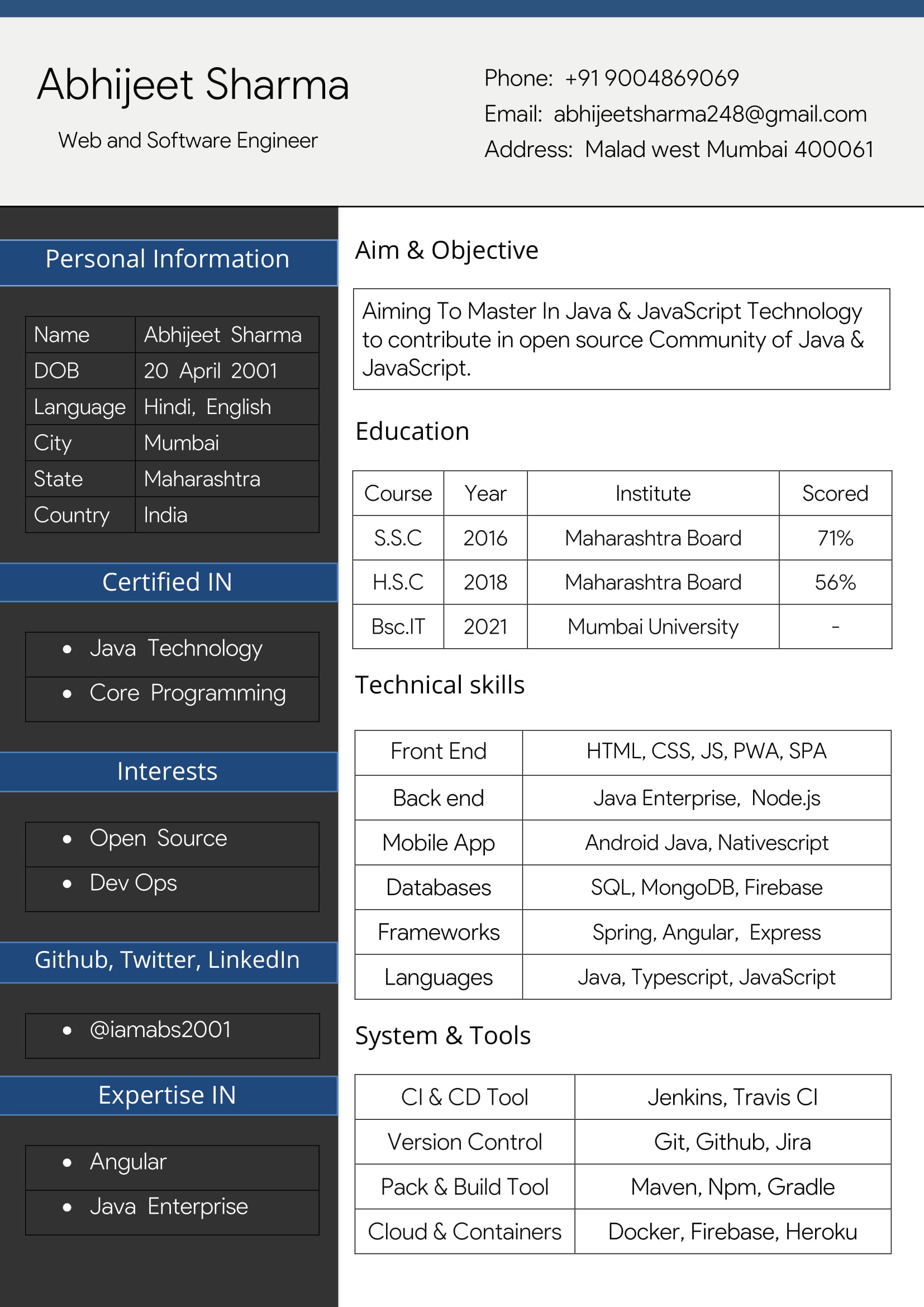Click the 'Institute' column header

[652, 493]
